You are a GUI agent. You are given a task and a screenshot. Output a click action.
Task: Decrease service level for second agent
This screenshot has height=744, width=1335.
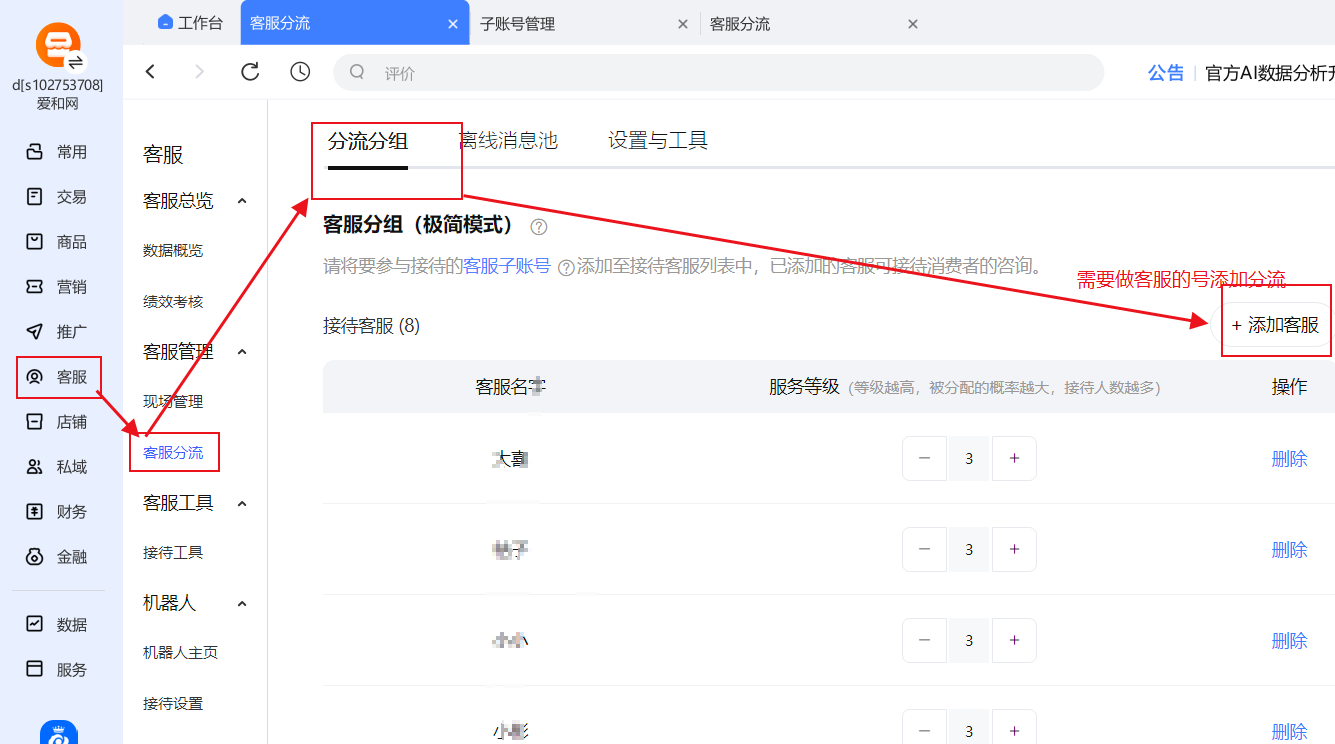(x=924, y=550)
